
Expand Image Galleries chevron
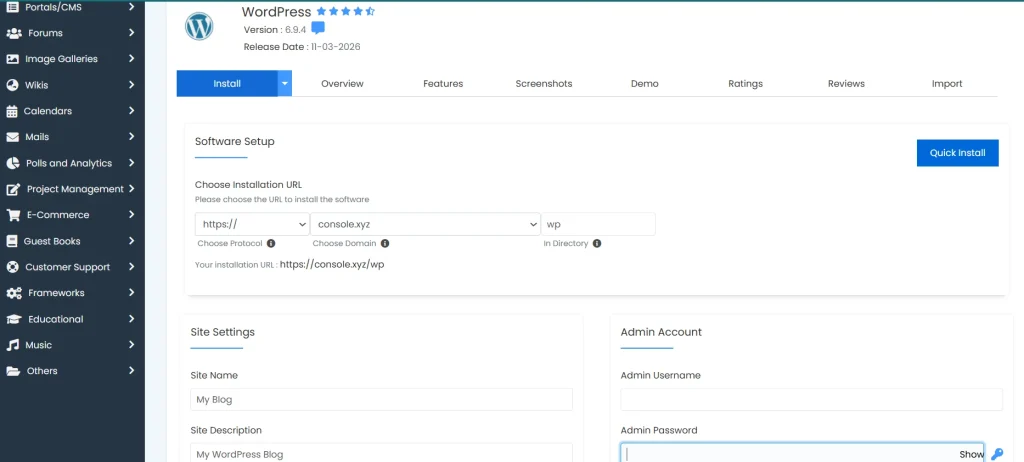(x=132, y=59)
